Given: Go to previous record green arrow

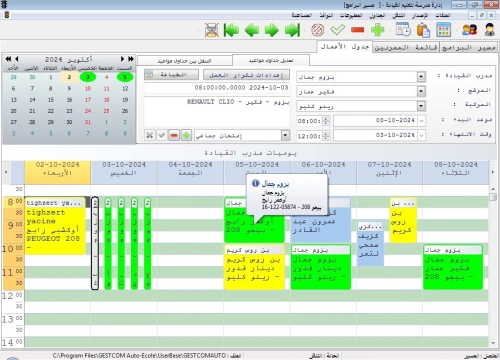Looking at the screenshot, I should pos(252,30).
